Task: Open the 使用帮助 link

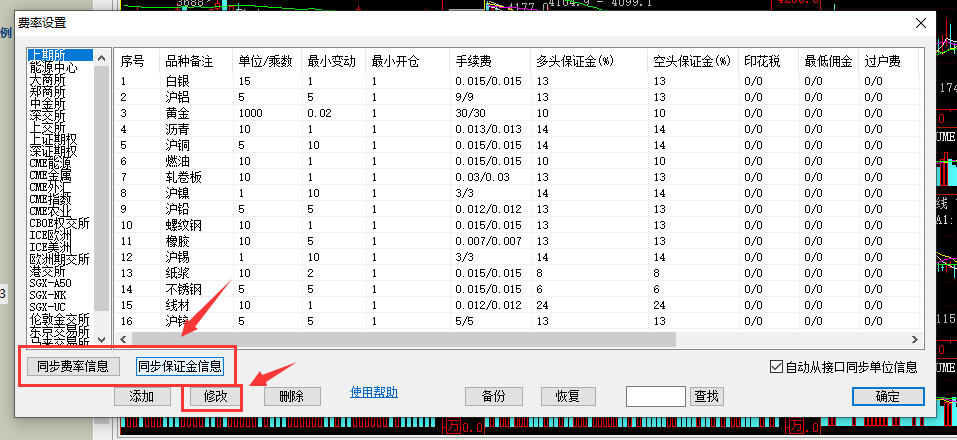Action: pos(374,392)
